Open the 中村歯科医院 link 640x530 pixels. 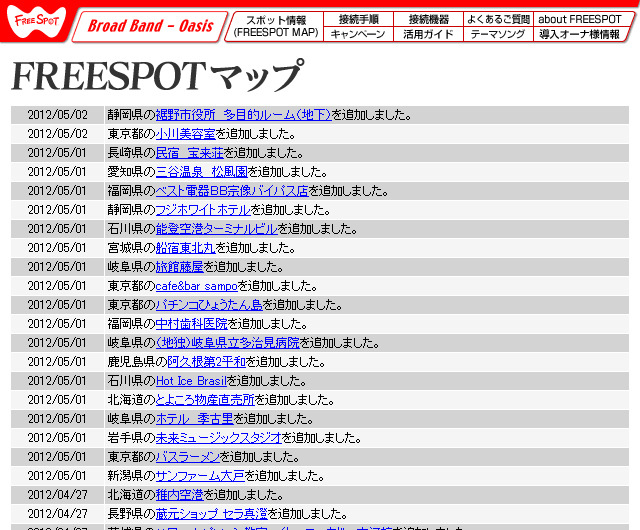coord(191,324)
